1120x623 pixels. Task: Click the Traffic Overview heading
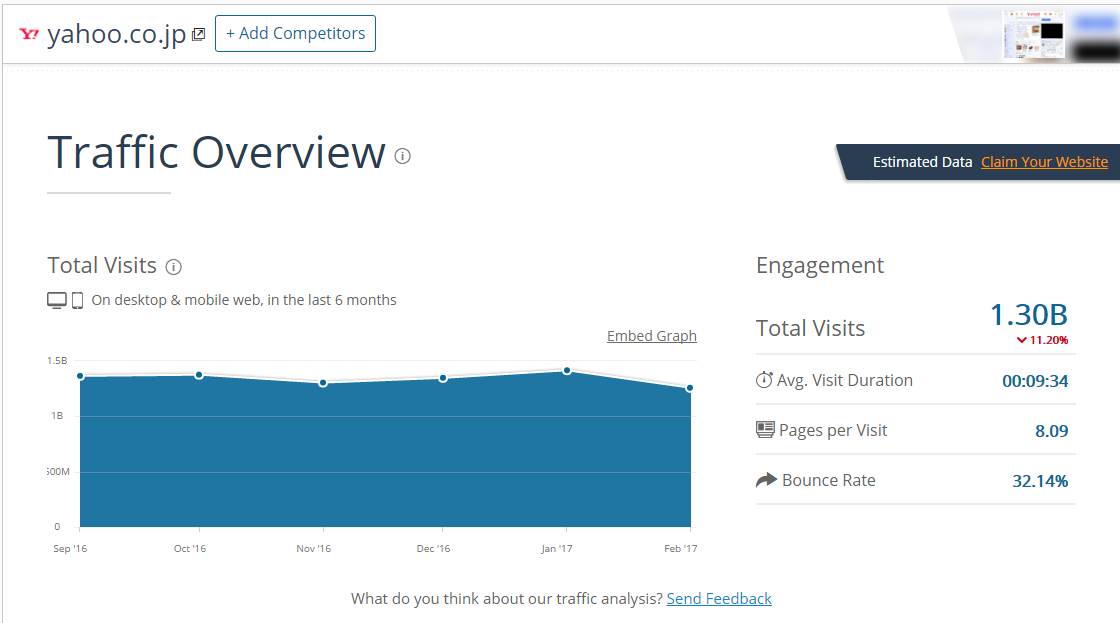[x=216, y=152]
